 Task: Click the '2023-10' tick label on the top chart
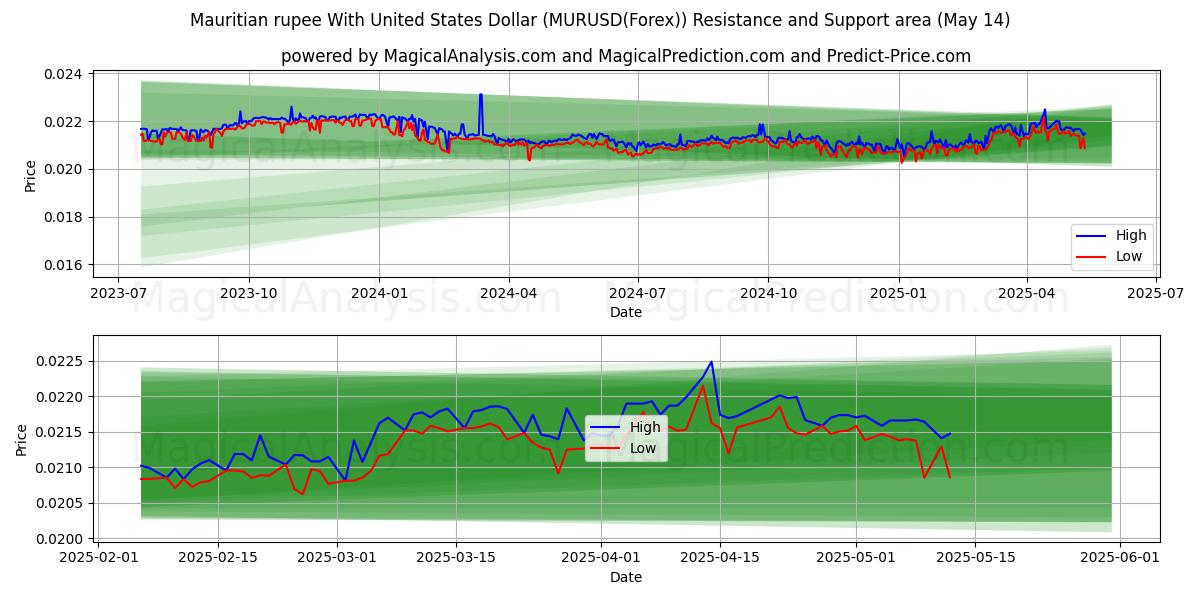[x=249, y=294]
